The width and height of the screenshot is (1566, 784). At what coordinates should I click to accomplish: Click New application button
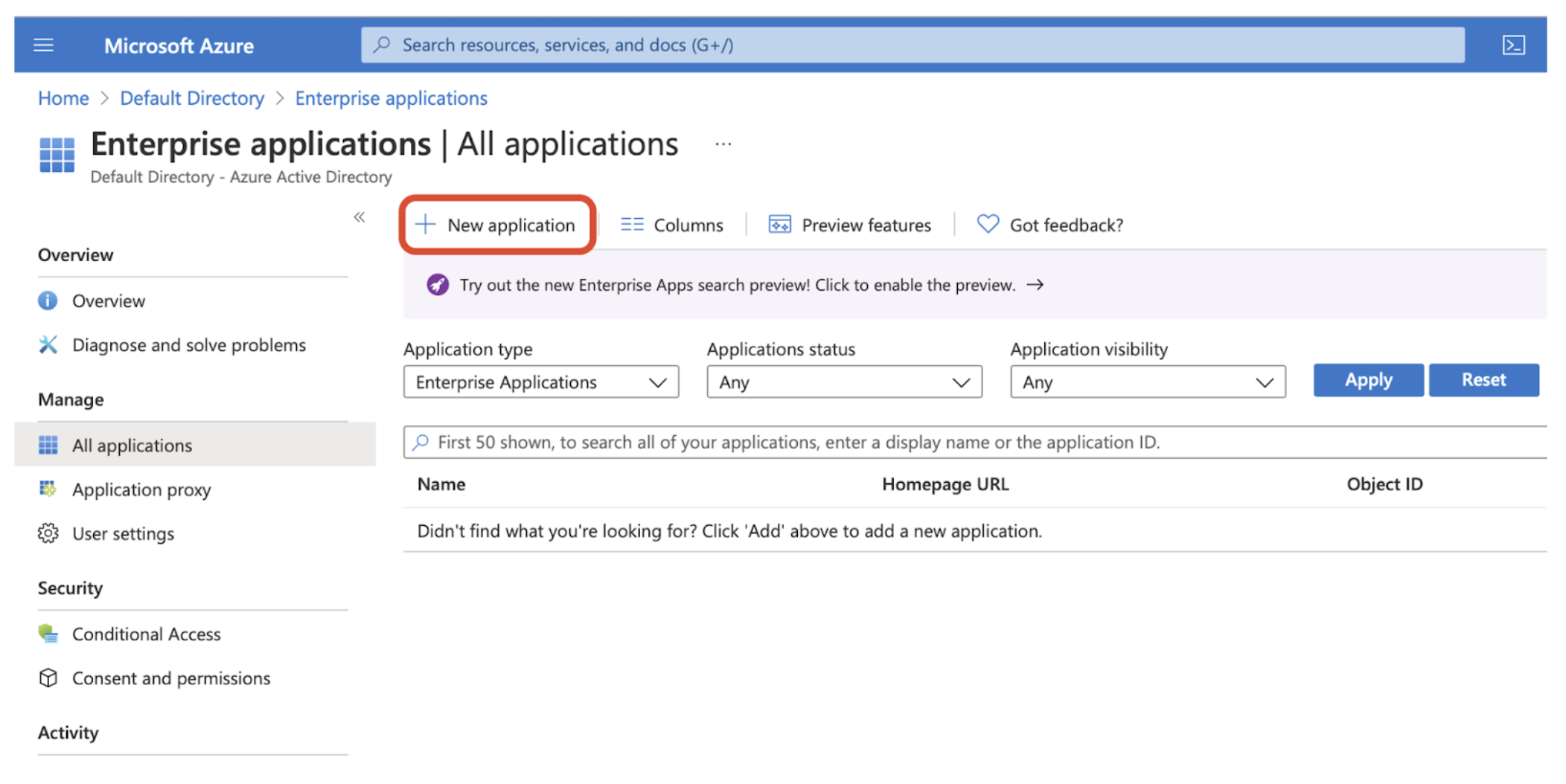pos(496,225)
